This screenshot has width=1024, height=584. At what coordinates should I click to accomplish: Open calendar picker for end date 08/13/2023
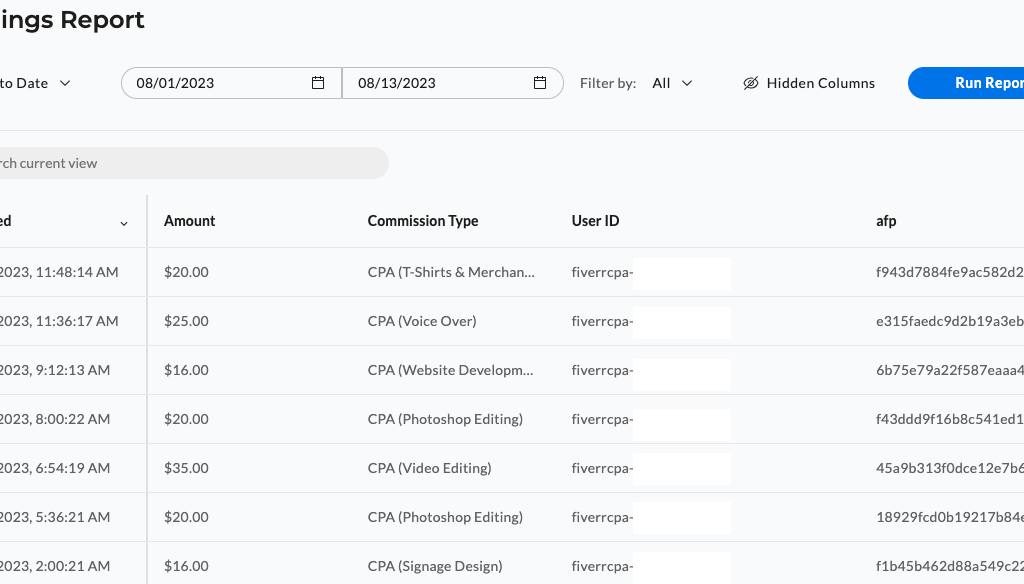click(x=540, y=83)
